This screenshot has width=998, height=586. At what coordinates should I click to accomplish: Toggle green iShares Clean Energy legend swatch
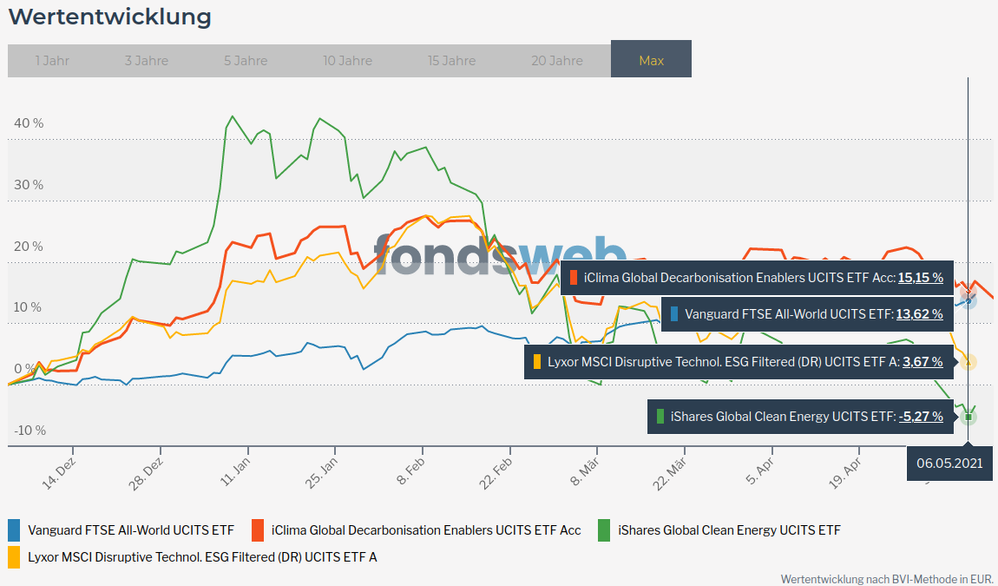(x=604, y=530)
